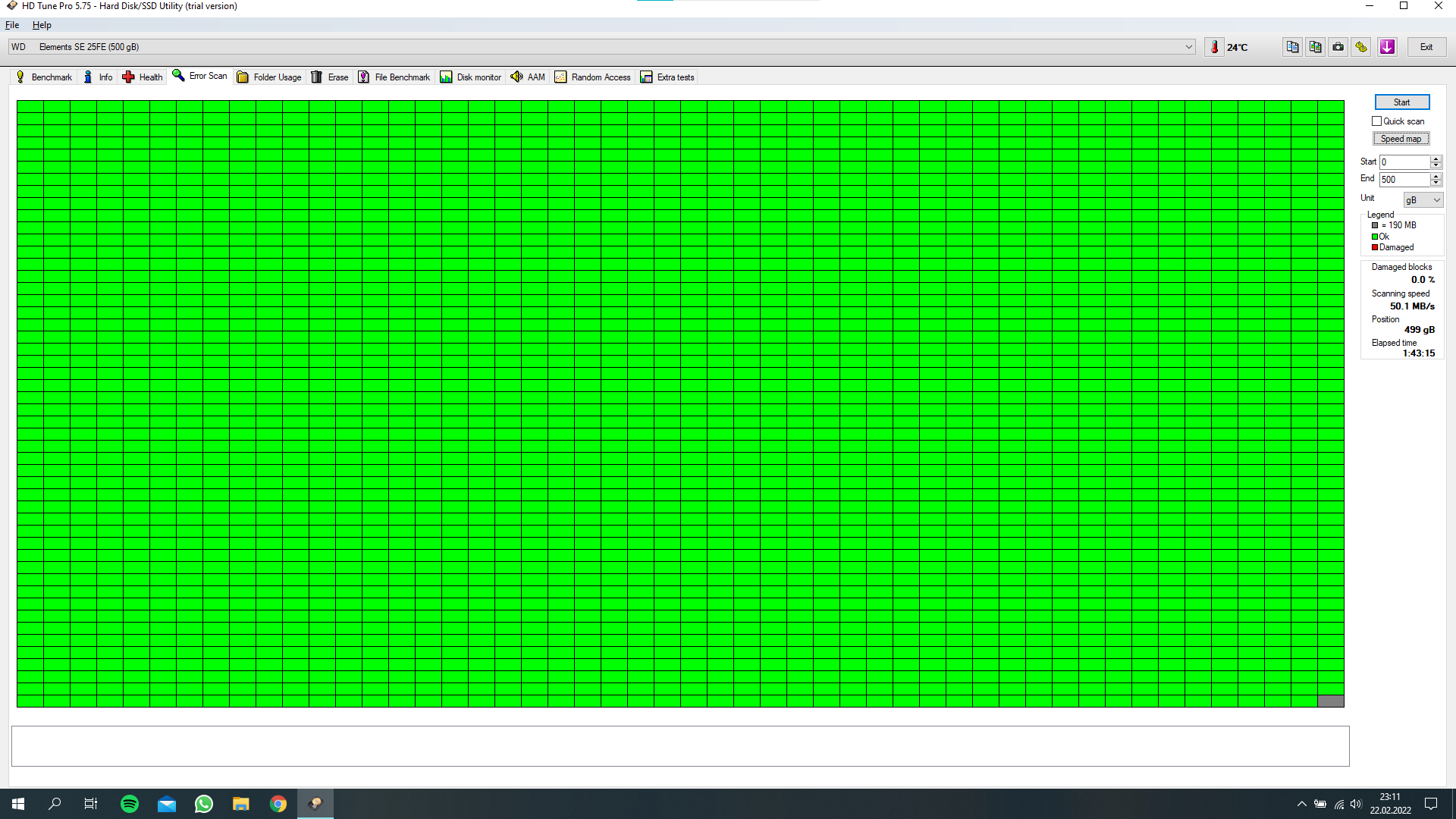Click copy screenshot to clipboard icon

pos(1315,47)
